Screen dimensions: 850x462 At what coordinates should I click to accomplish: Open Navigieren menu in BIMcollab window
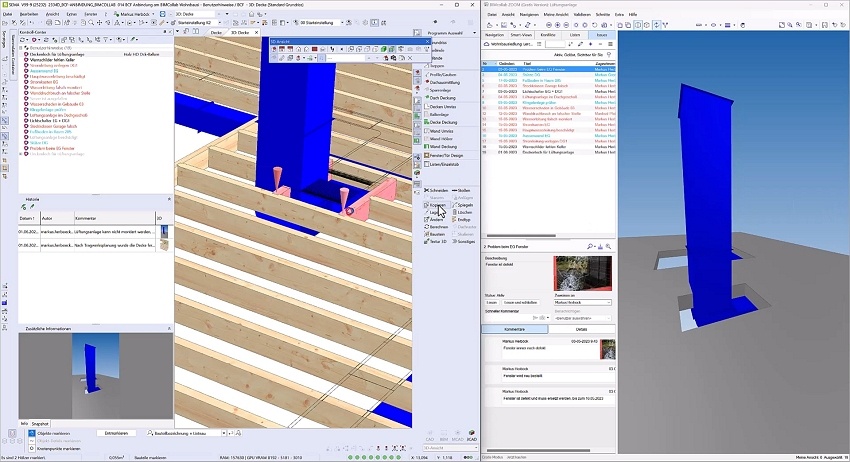(529, 15)
